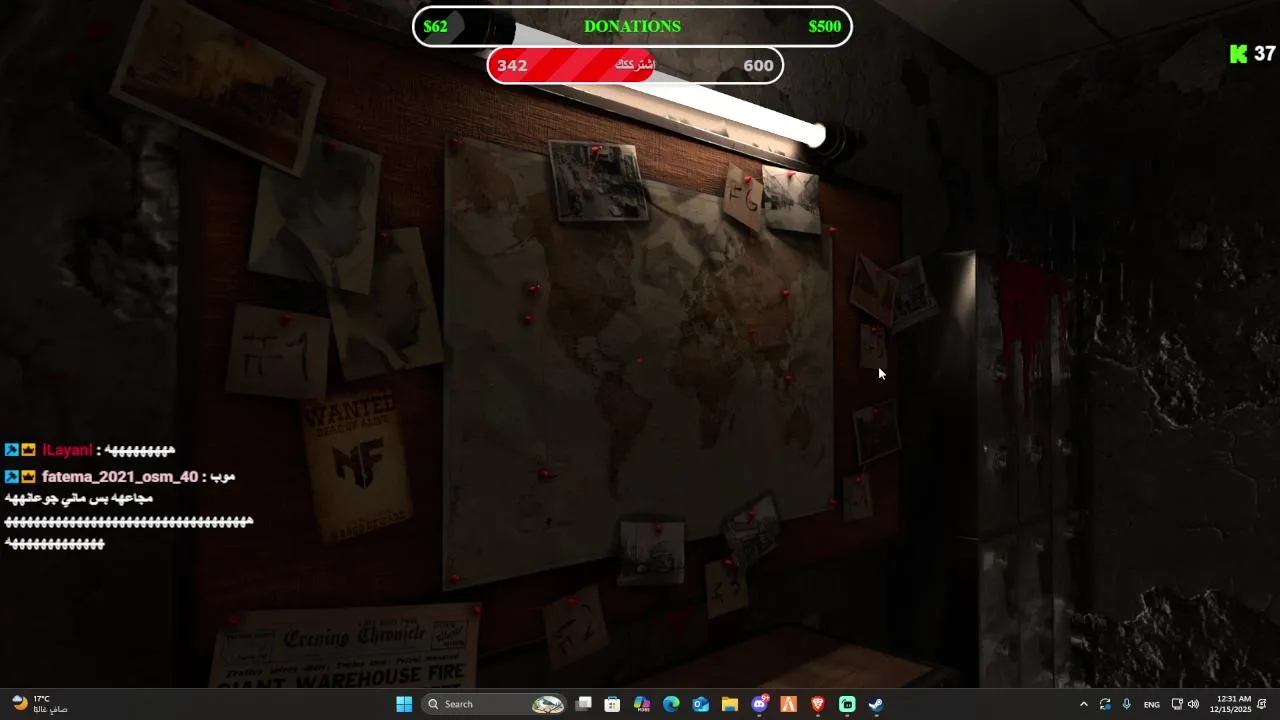
Task: Launch Microsoft Store from the taskbar
Action: 613,704
